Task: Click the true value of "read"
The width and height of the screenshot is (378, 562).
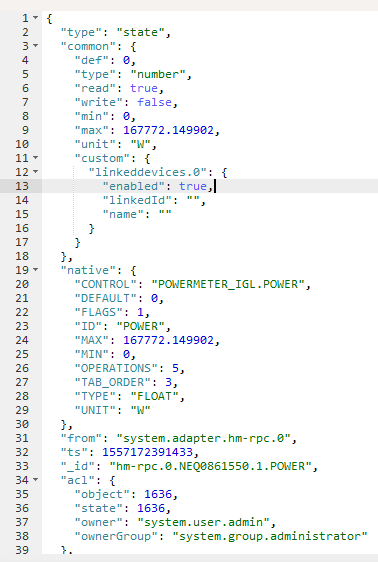Action: click(144, 88)
